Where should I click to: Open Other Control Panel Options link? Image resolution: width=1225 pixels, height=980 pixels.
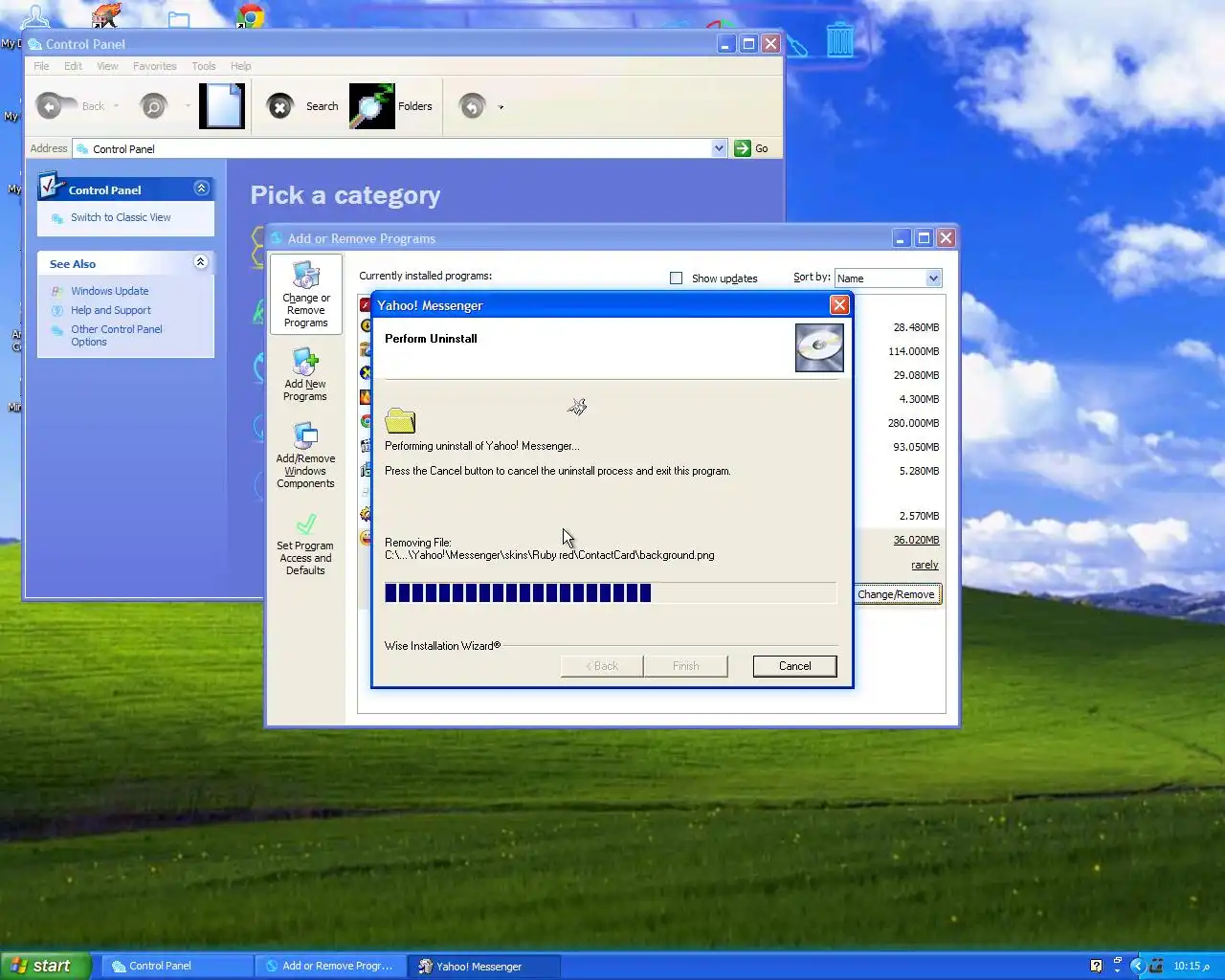click(x=116, y=335)
